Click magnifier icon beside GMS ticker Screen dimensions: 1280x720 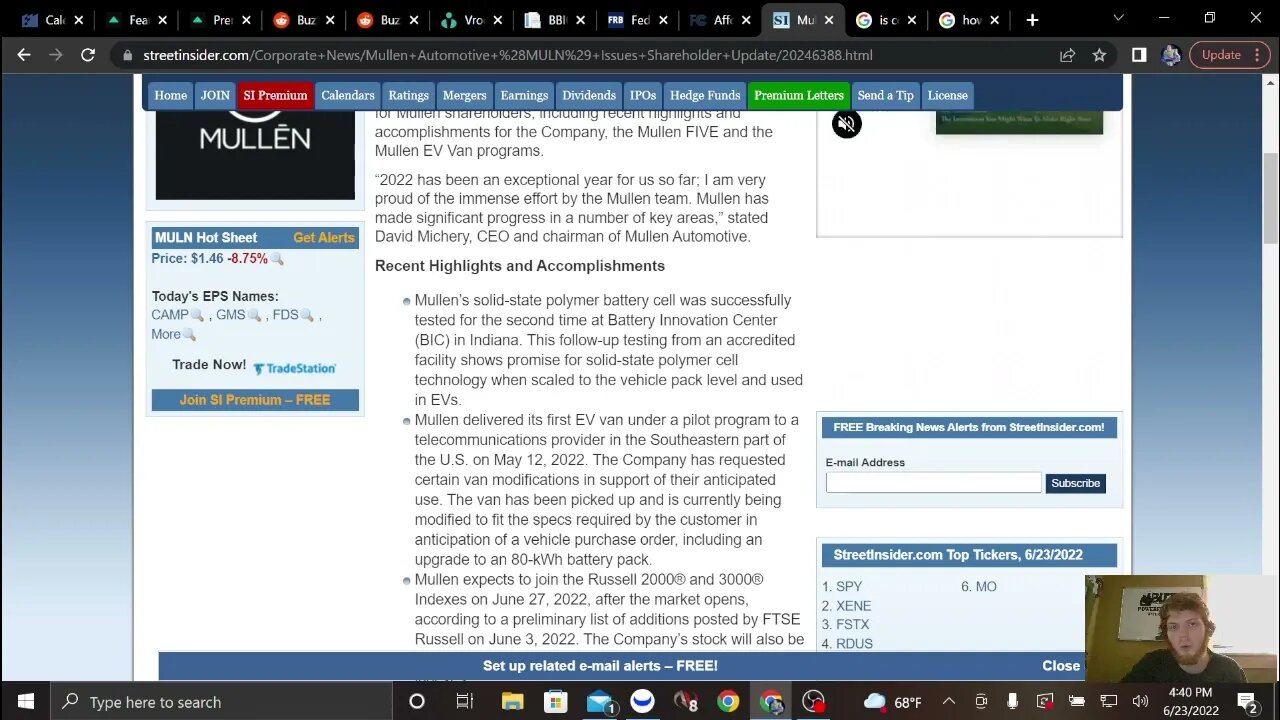click(x=255, y=315)
